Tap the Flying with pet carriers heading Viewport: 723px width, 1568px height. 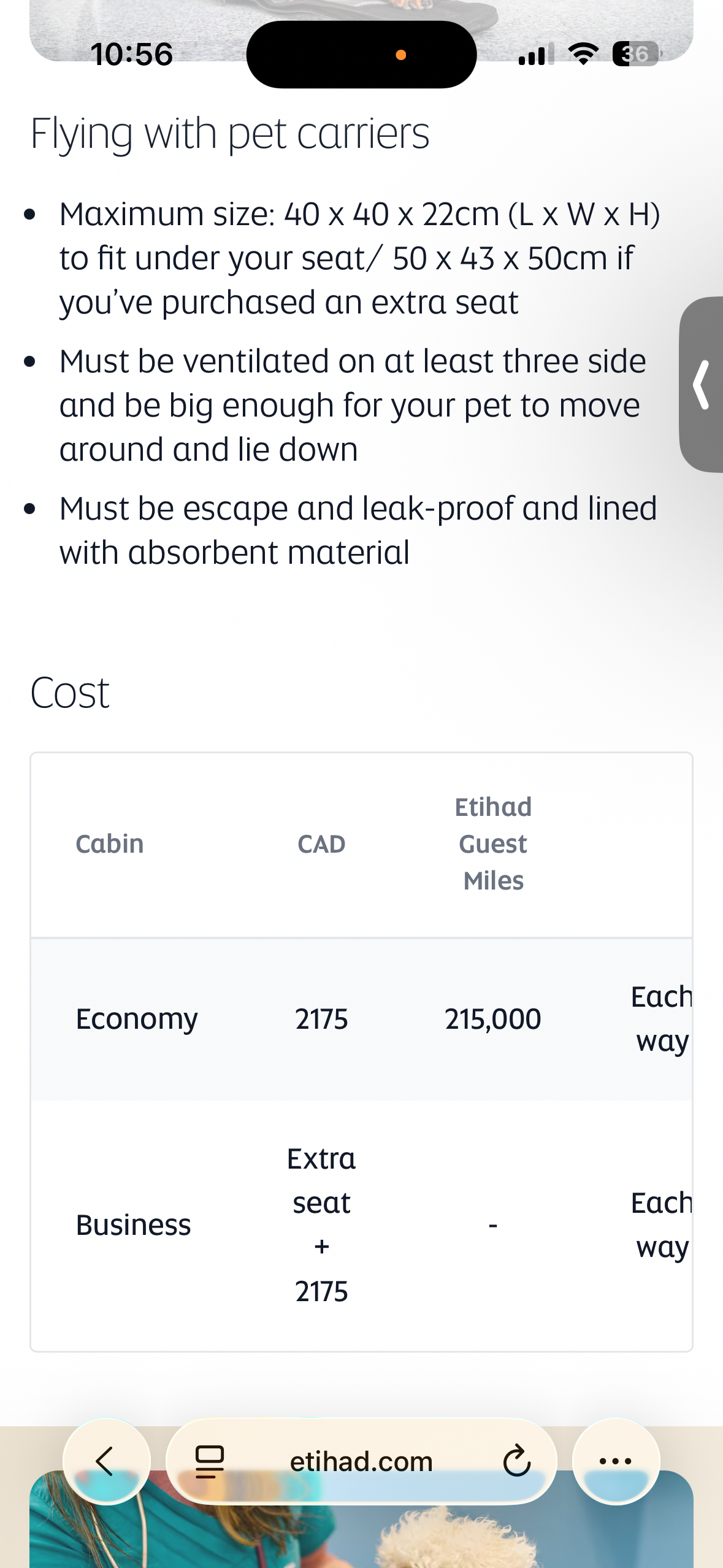click(230, 134)
